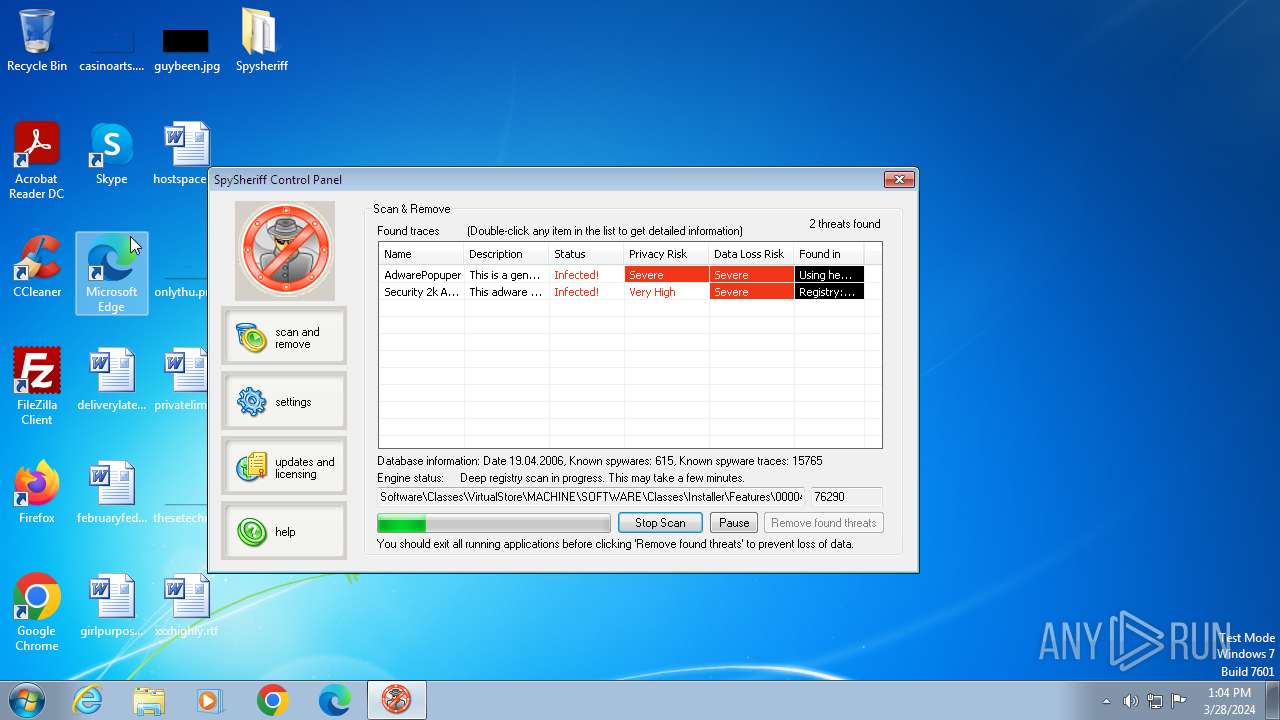Open updates and licensing section
The height and width of the screenshot is (720, 1280).
(x=284, y=467)
